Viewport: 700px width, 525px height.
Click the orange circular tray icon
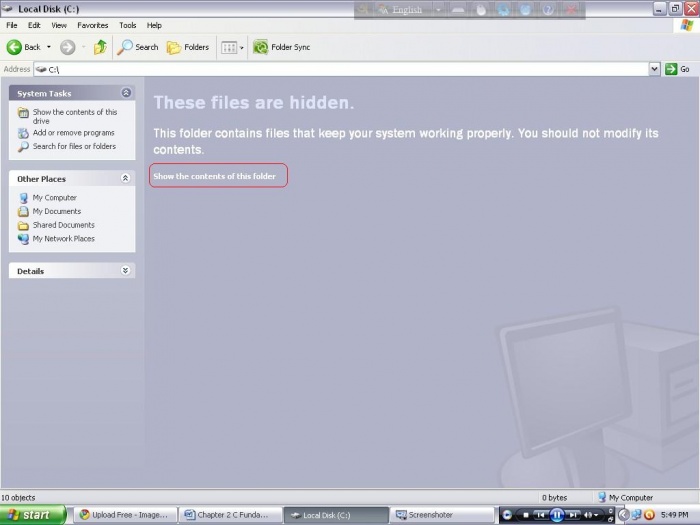(x=649, y=515)
